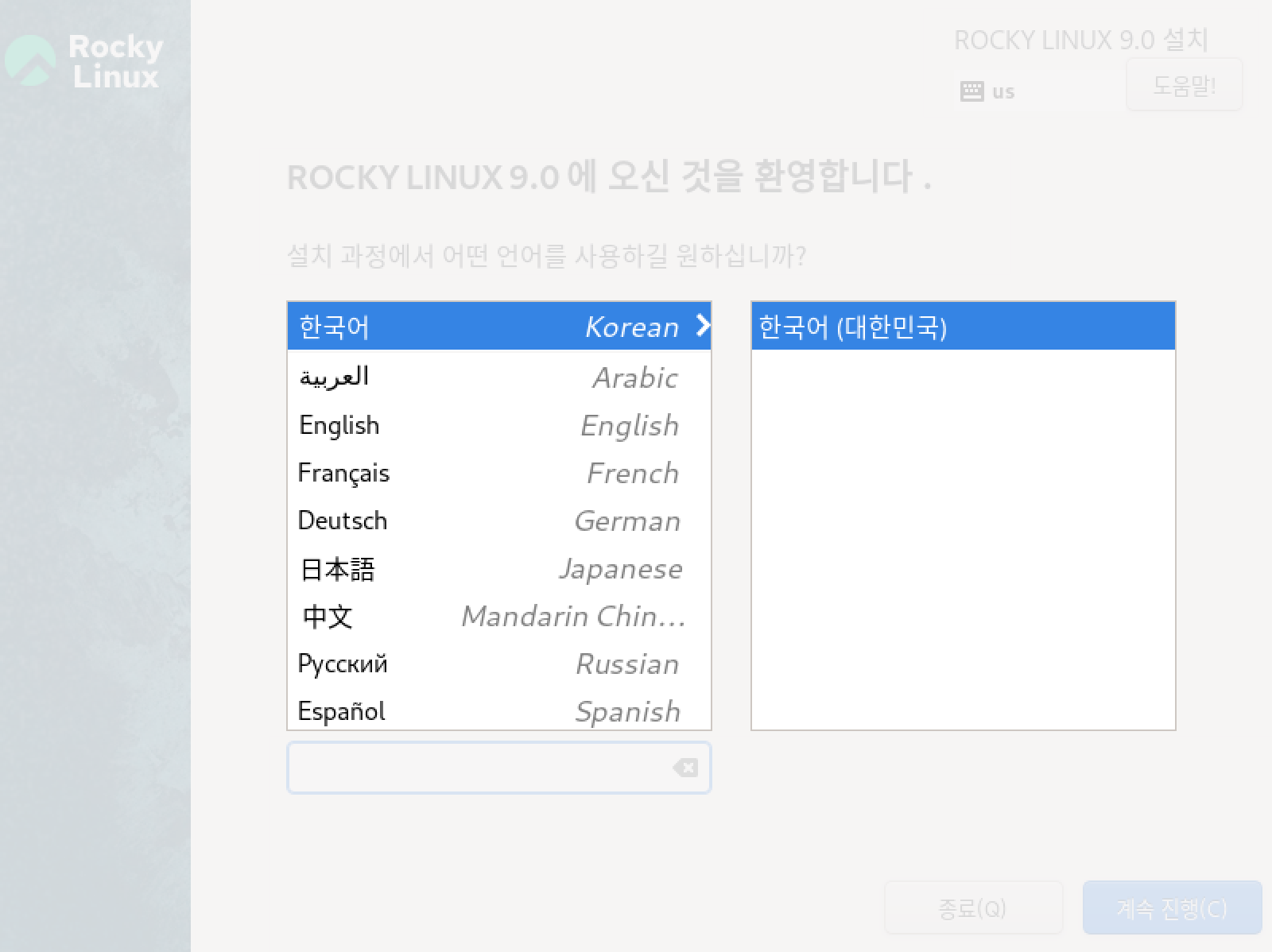Select English in the language list

pyautogui.click(x=498, y=425)
